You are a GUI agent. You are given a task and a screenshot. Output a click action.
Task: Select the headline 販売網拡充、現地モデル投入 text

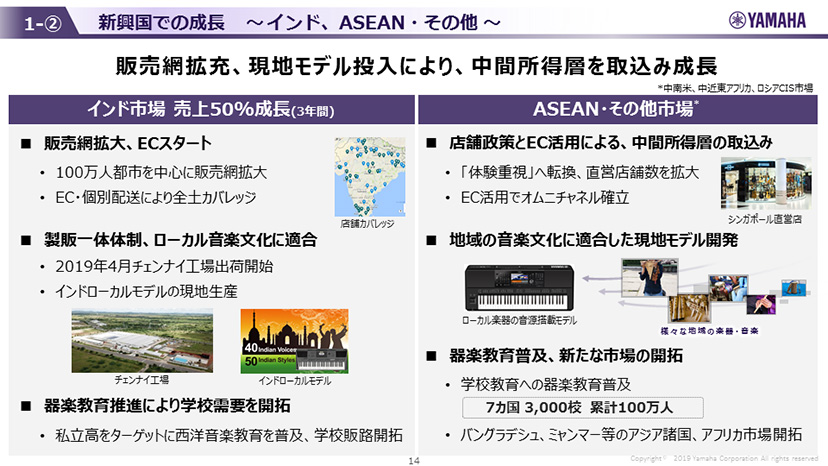pyautogui.click(x=413, y=67)
